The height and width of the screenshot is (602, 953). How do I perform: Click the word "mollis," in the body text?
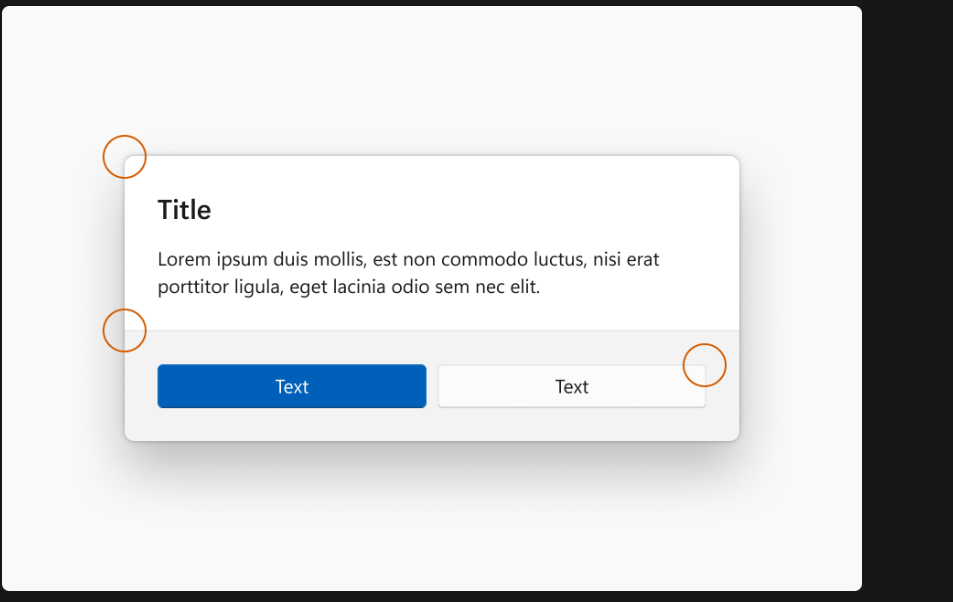tap(339, 260)
